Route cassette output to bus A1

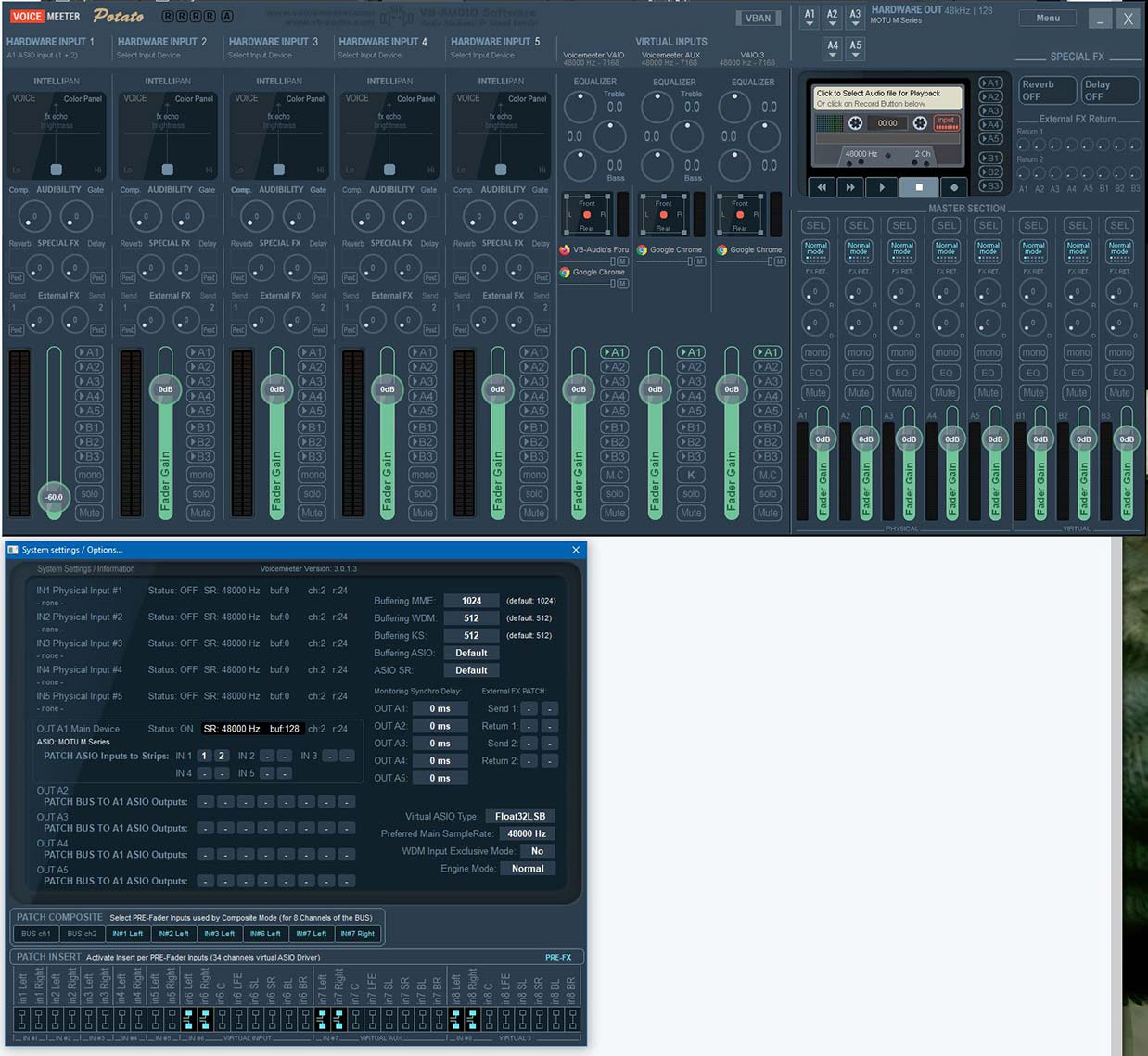pos(990,83)
